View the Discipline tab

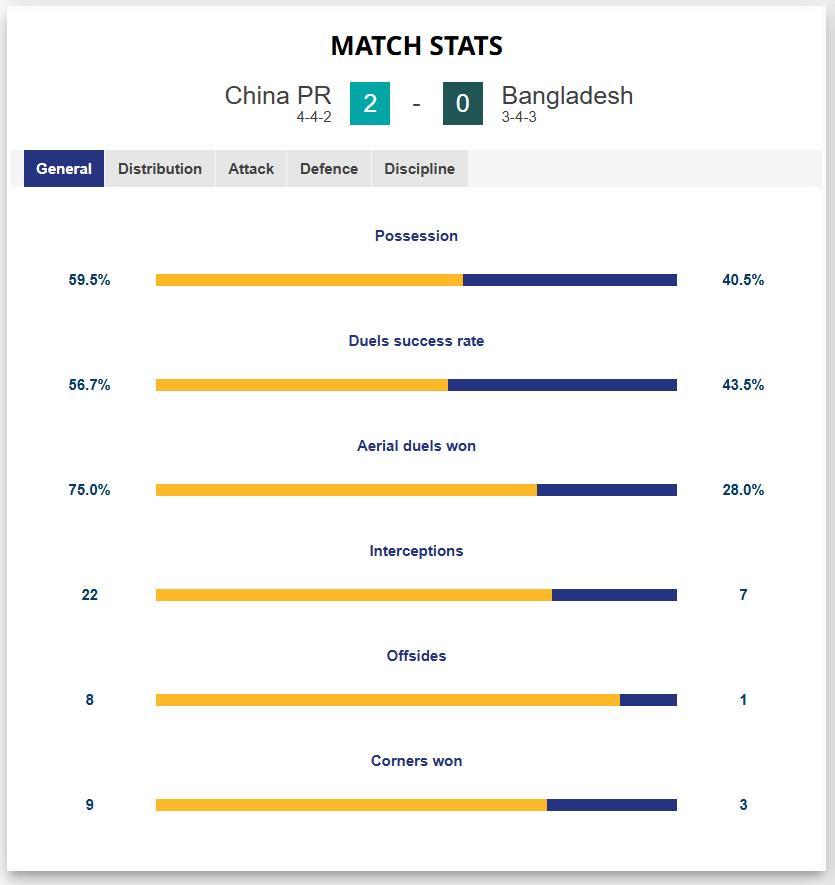pos(419,168)
